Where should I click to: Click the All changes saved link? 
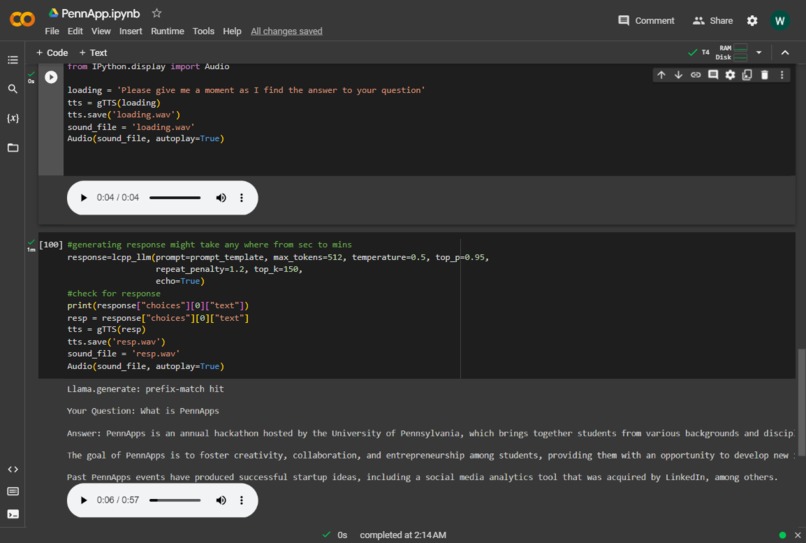(x=286, y=31)
